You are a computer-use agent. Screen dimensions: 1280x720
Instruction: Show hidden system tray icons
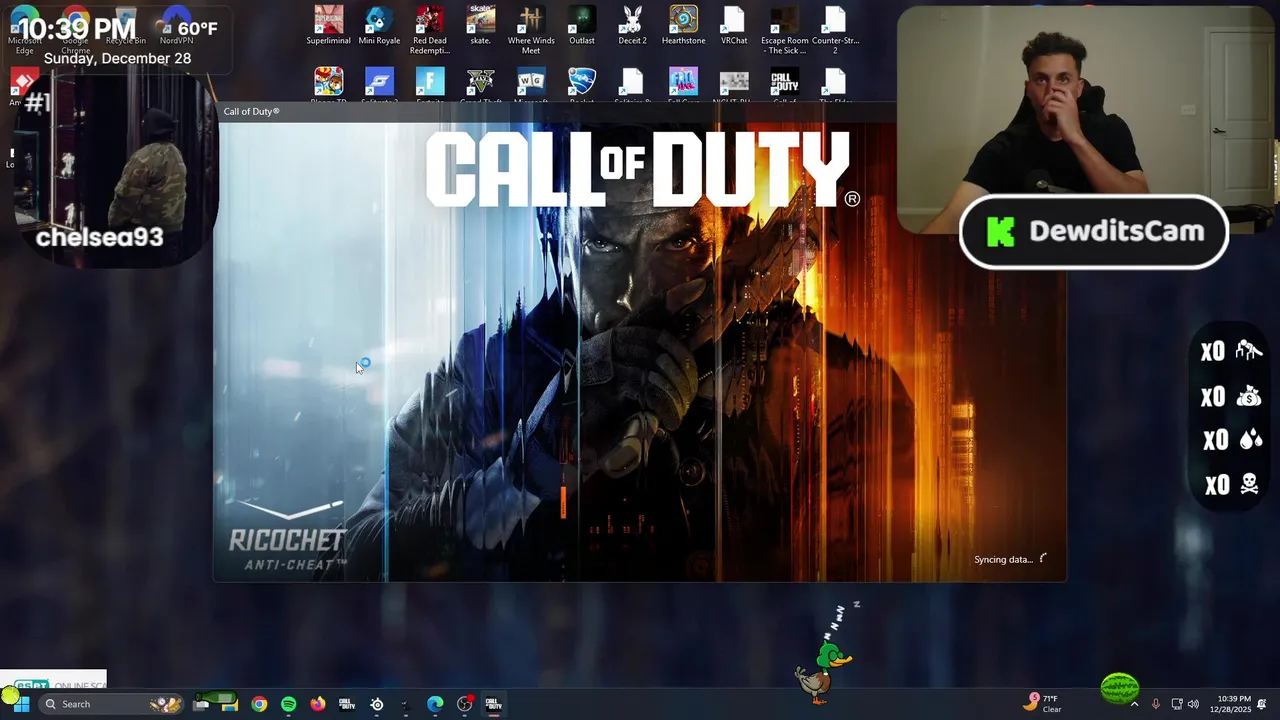(1134, 704)
